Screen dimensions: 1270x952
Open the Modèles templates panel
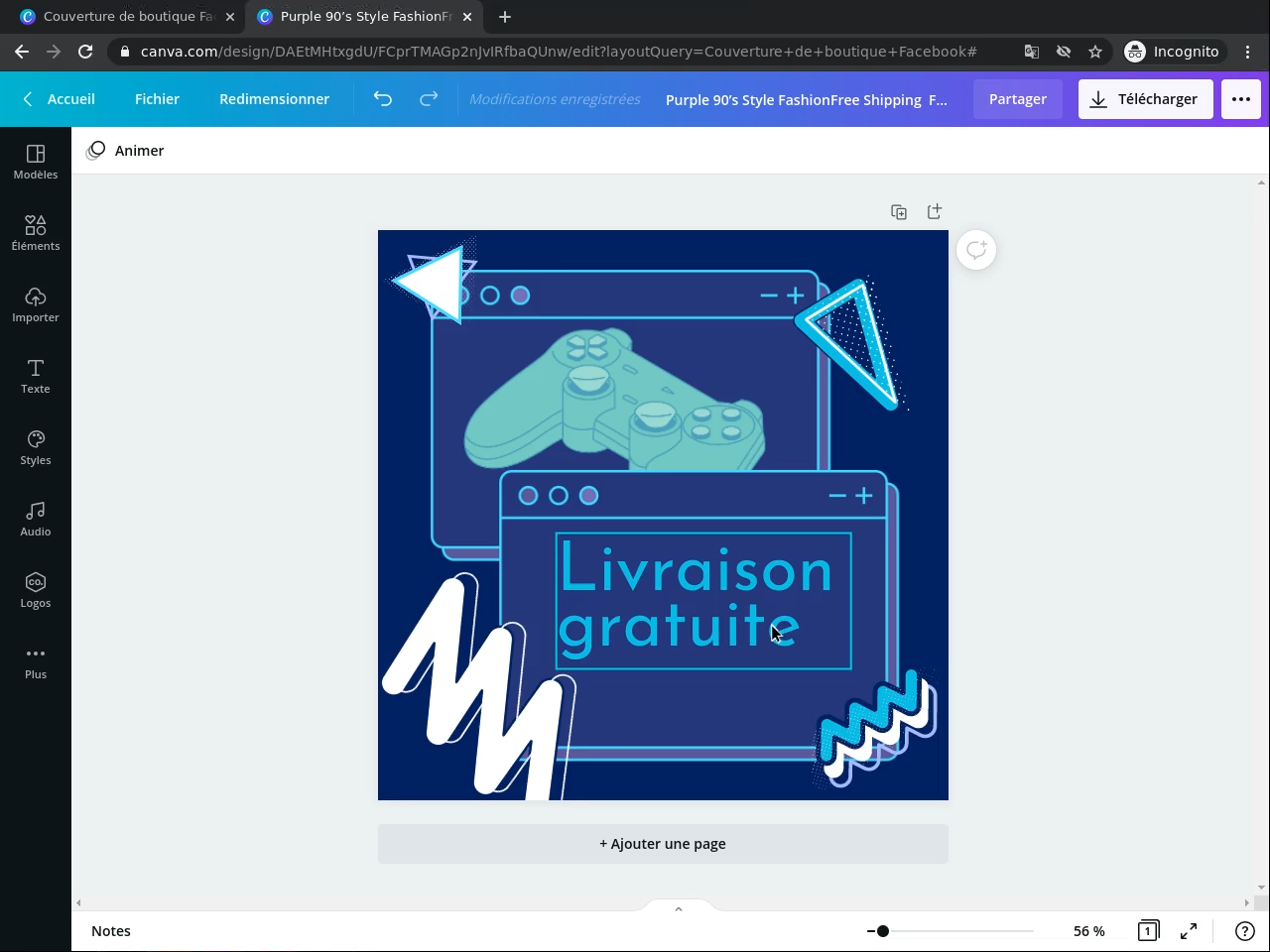pos(36,162)
